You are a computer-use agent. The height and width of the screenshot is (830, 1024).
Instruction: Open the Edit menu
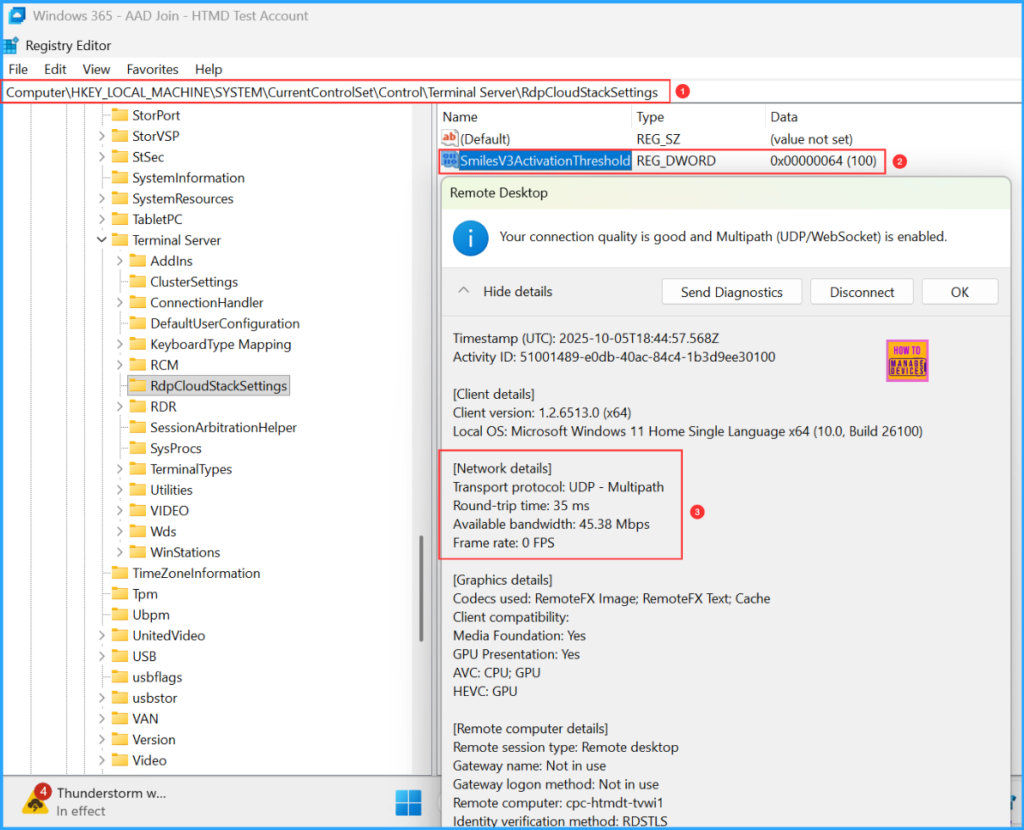point(55,69)
